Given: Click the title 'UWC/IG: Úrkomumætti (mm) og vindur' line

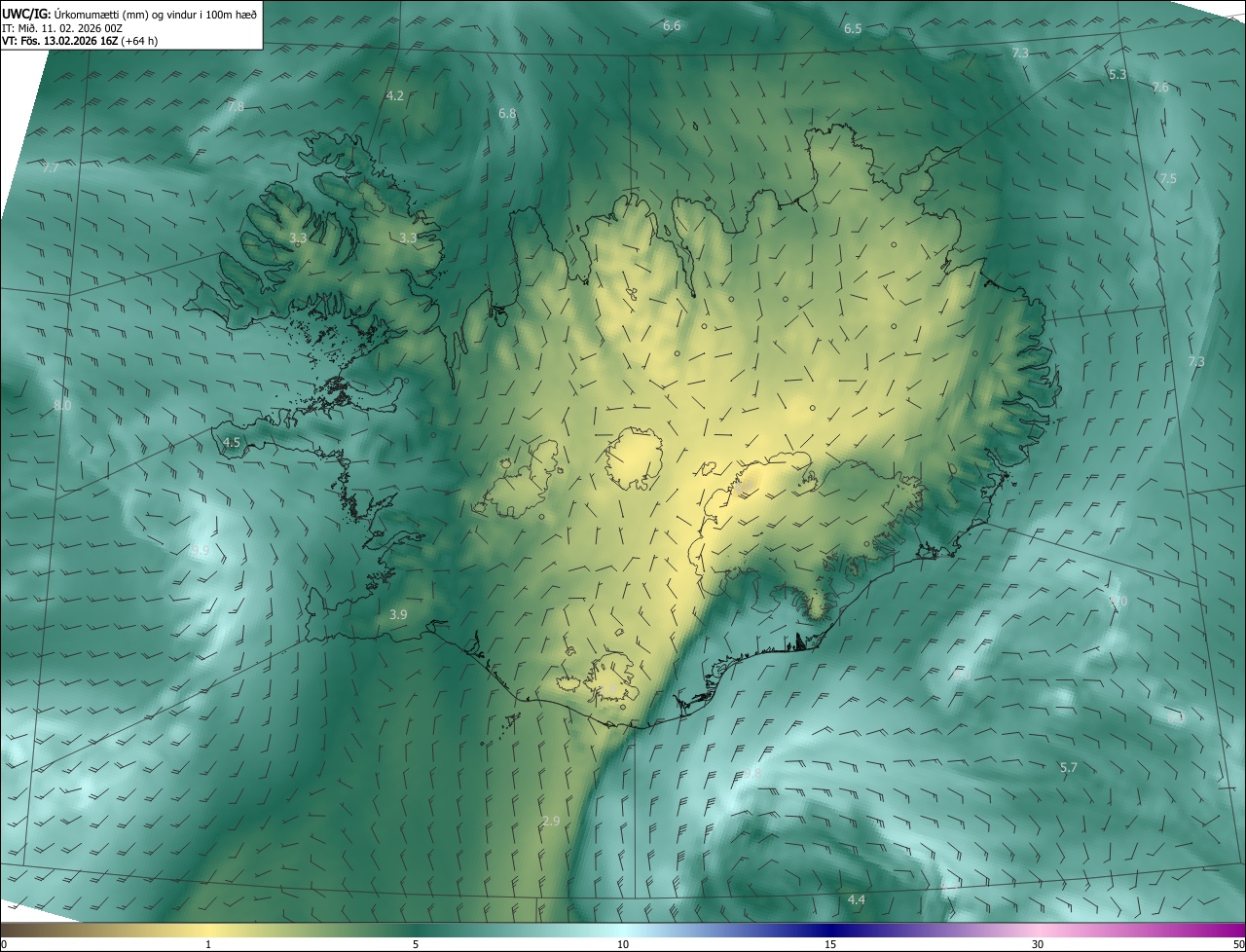Looking at the screenshot, I should coord(129,14).
